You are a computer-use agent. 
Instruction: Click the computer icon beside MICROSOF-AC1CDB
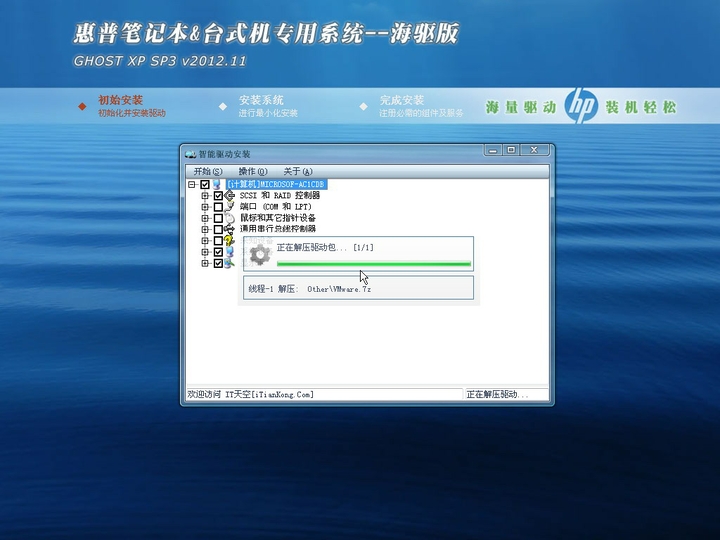[x=217, y=185]
